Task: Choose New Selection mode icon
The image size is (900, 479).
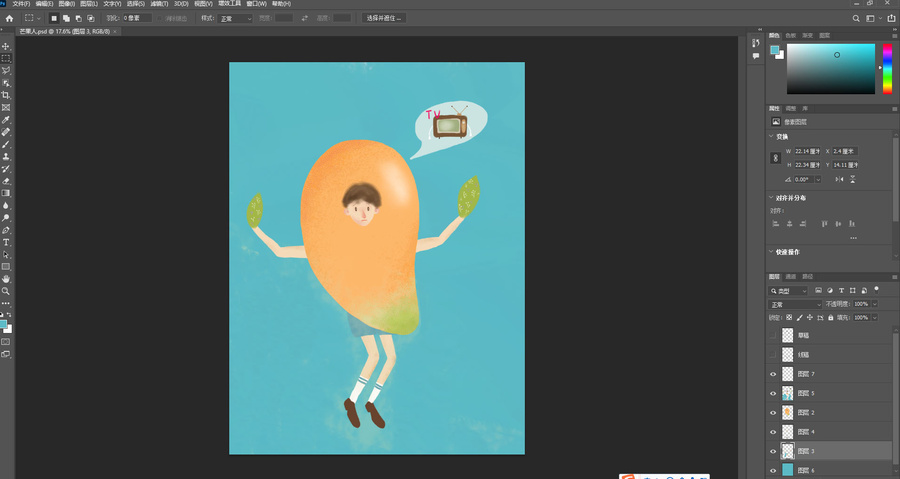Action: (x=54, y=18)
